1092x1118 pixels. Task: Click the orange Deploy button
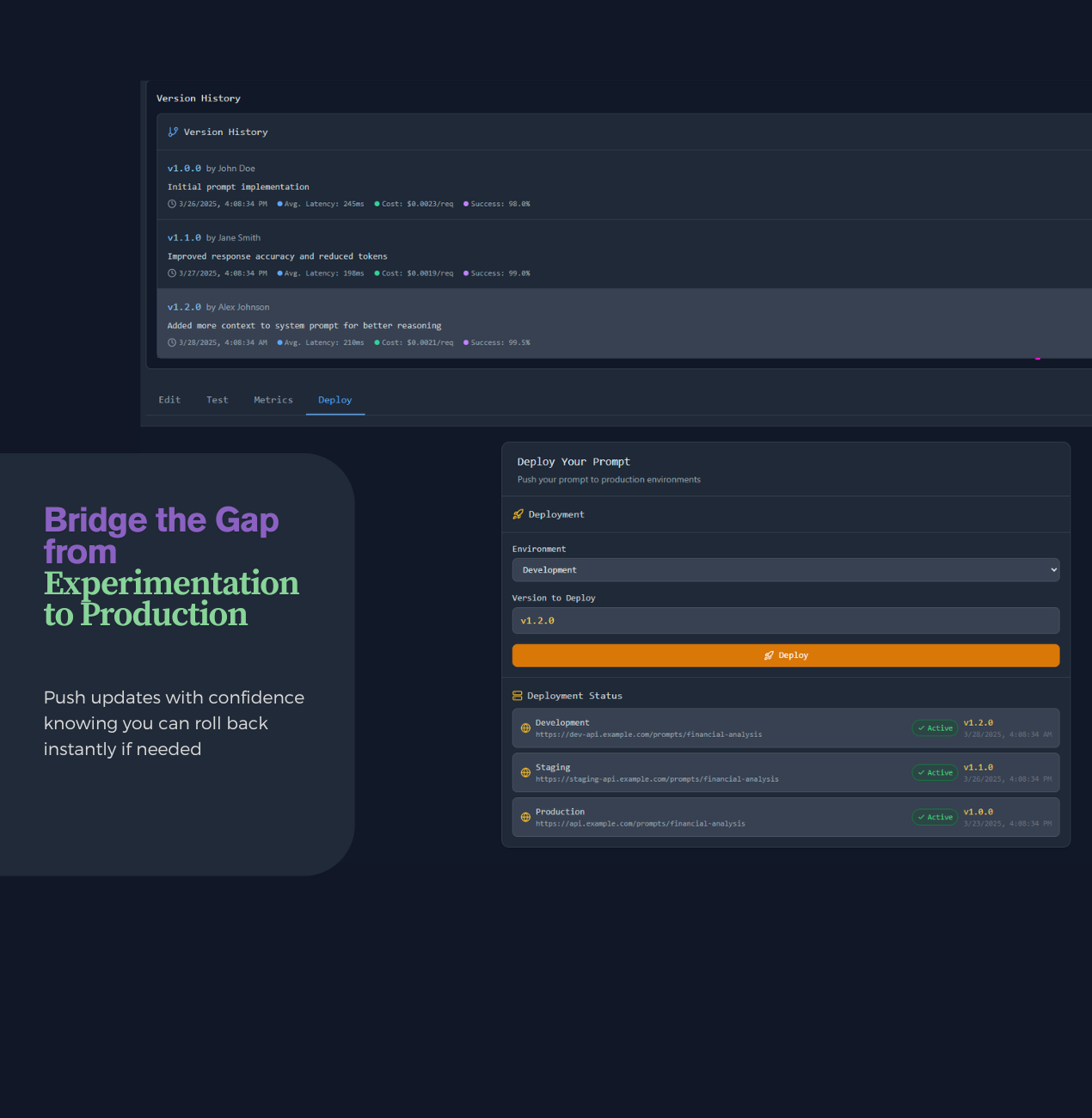click(786, 655)
